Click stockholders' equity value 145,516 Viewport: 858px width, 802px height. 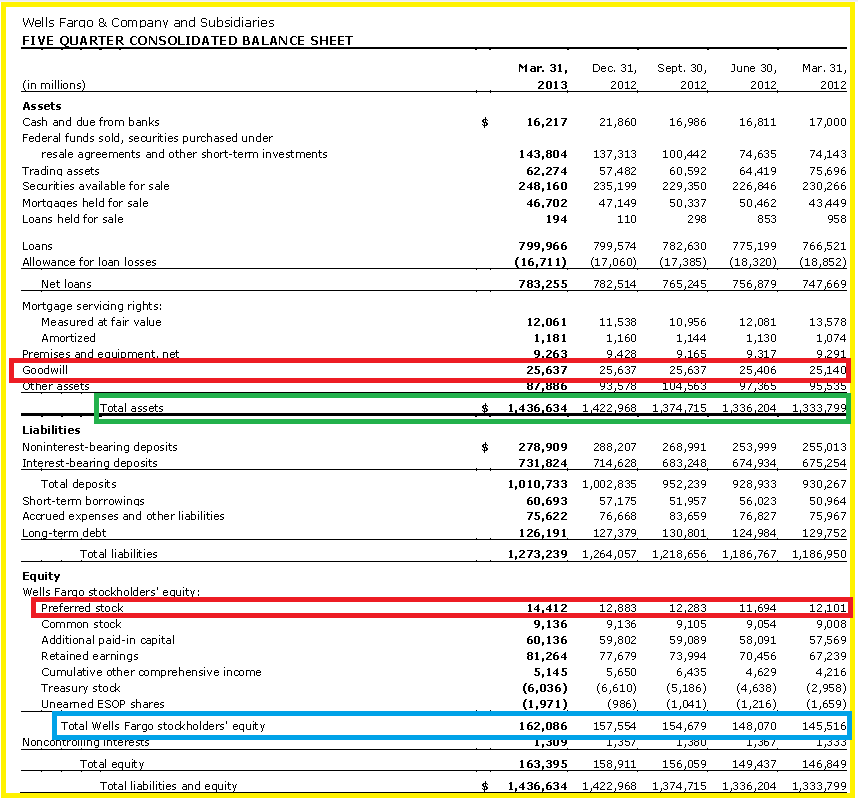(824, 726)
